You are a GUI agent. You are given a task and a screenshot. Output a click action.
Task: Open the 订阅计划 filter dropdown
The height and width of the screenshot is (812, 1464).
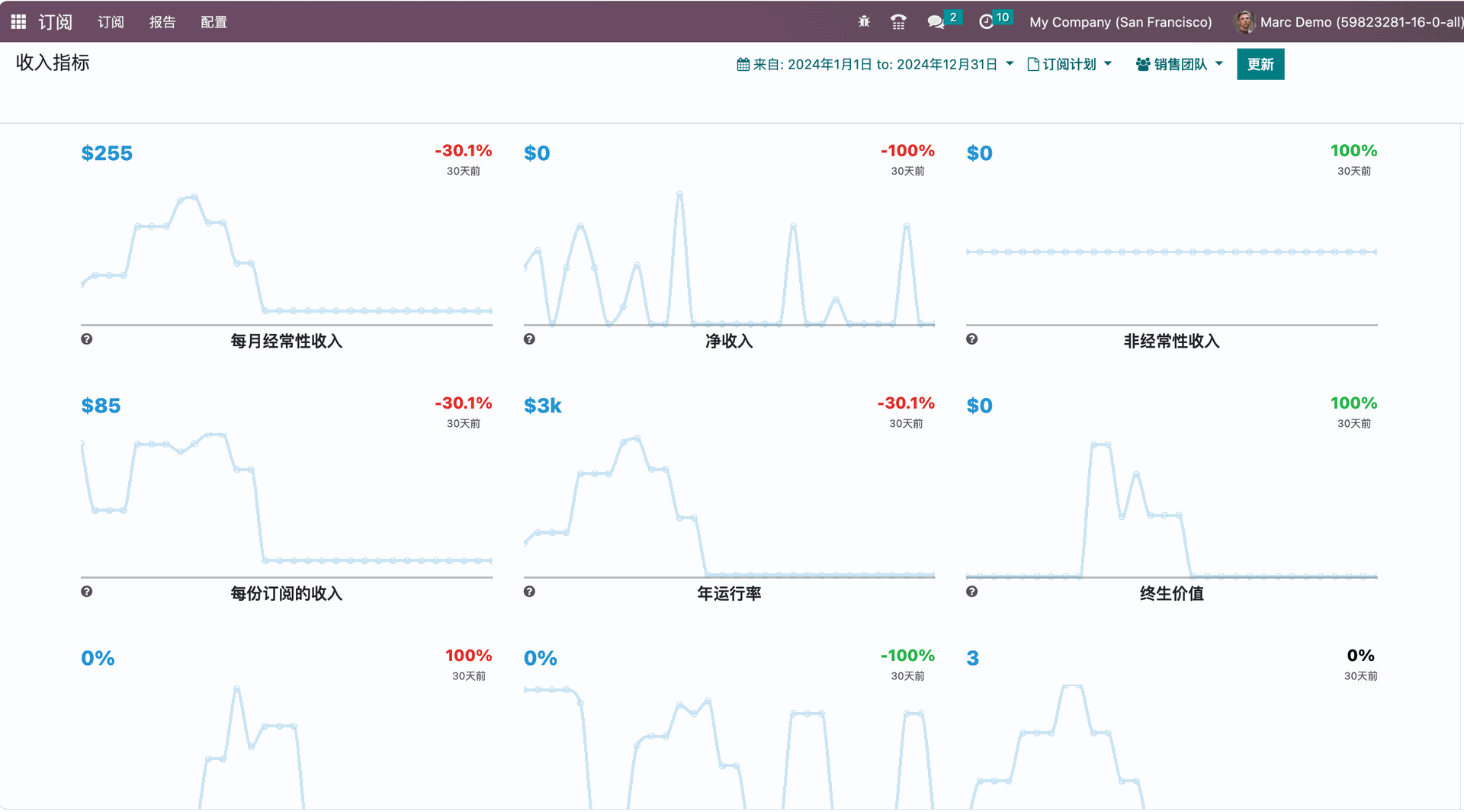coord(1069,65)
